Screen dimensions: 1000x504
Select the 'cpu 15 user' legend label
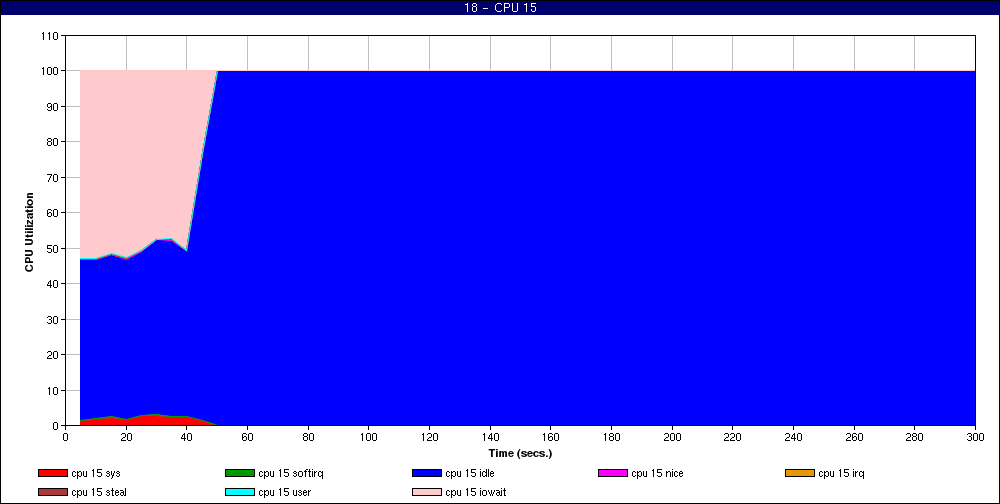tap(284, 493)
